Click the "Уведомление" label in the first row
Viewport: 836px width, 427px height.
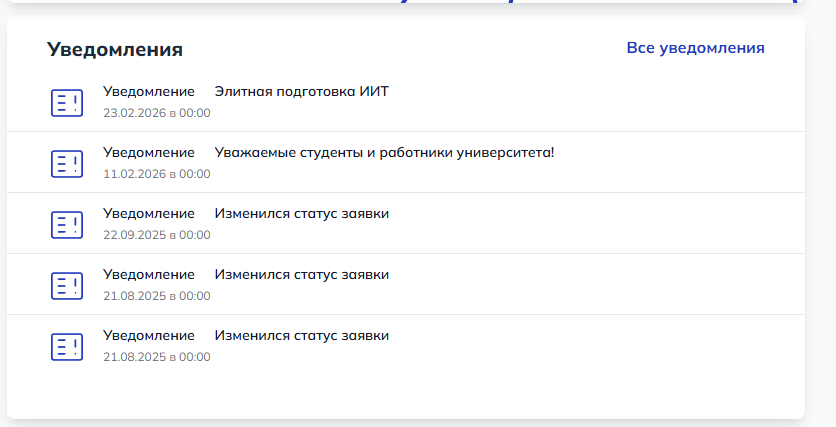149,92
